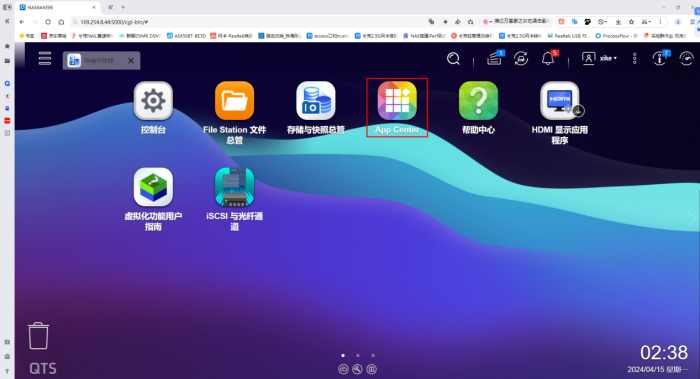Click the browser back arrow
This screenshot has height=379, width=700.
coord(22,22)
